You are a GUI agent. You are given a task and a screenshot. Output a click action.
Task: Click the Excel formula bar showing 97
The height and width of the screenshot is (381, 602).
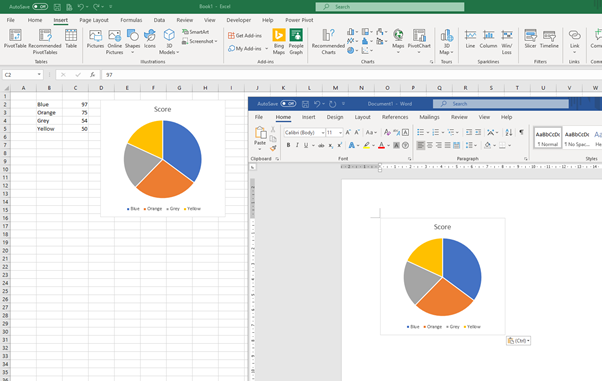351,75
